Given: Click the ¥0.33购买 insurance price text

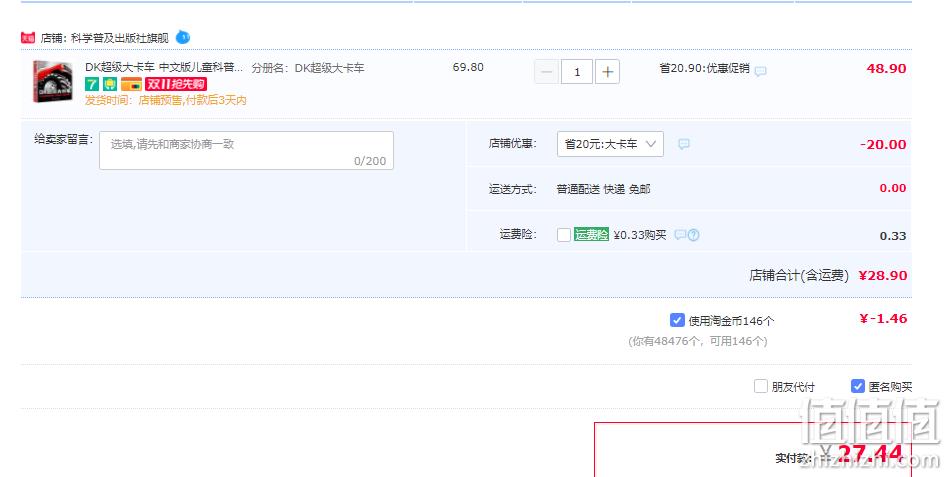Looking at the screenshot, I should click(x=640, y=235).
